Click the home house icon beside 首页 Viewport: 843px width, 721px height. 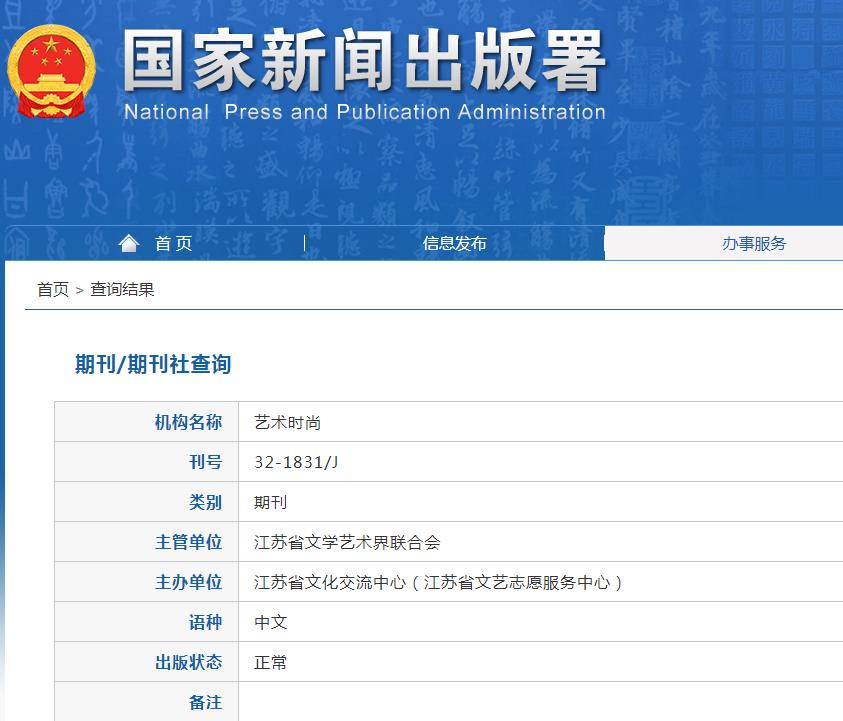point(129,241)
